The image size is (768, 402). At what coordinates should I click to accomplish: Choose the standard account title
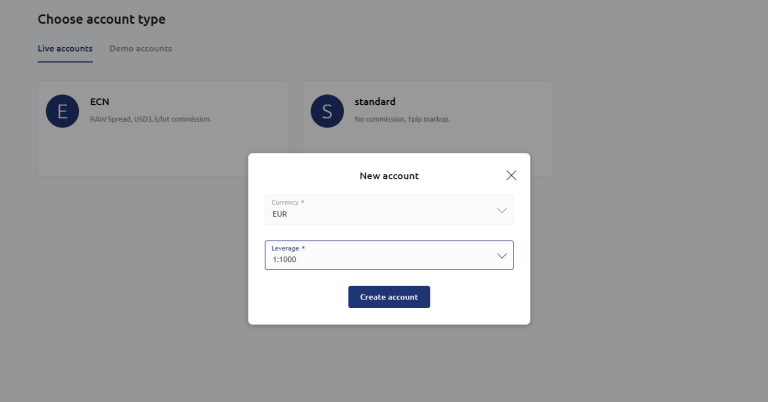[x=375, y=101]
